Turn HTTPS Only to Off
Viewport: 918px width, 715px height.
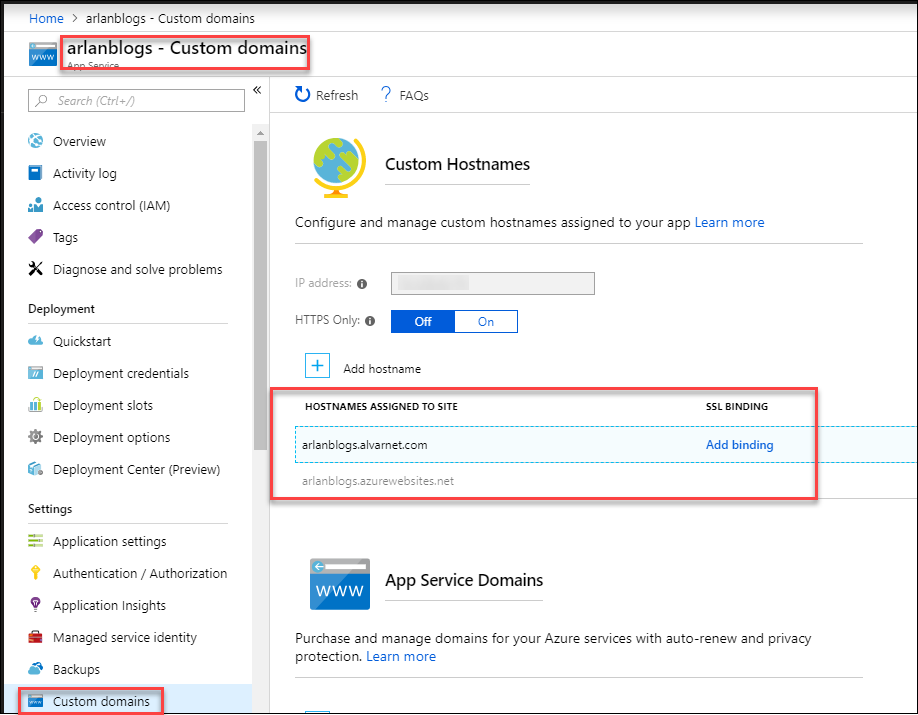(x=423, y=321)
